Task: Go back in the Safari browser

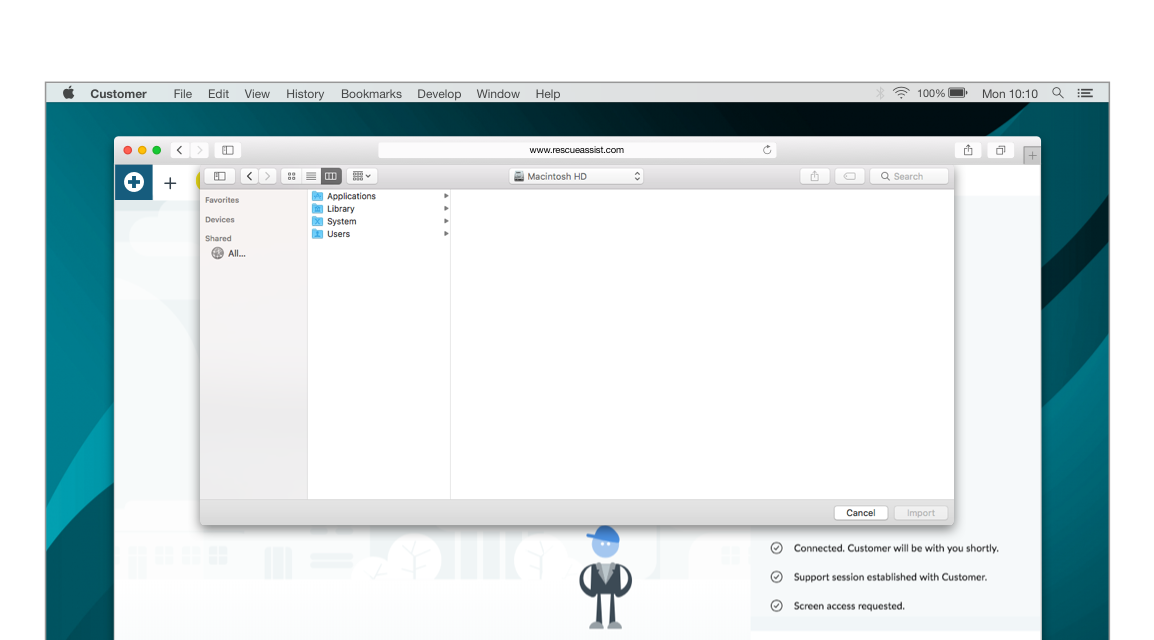Action: pyautogui.click(x=179, y=150)
